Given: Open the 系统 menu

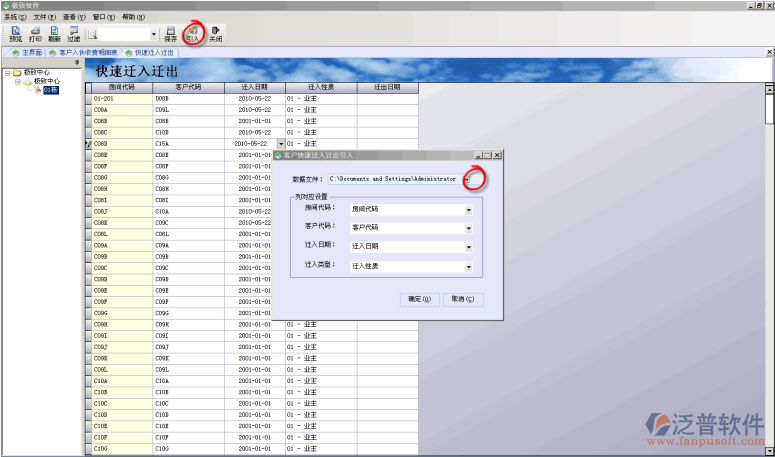Looking at the screenshot, I should 14,17.
